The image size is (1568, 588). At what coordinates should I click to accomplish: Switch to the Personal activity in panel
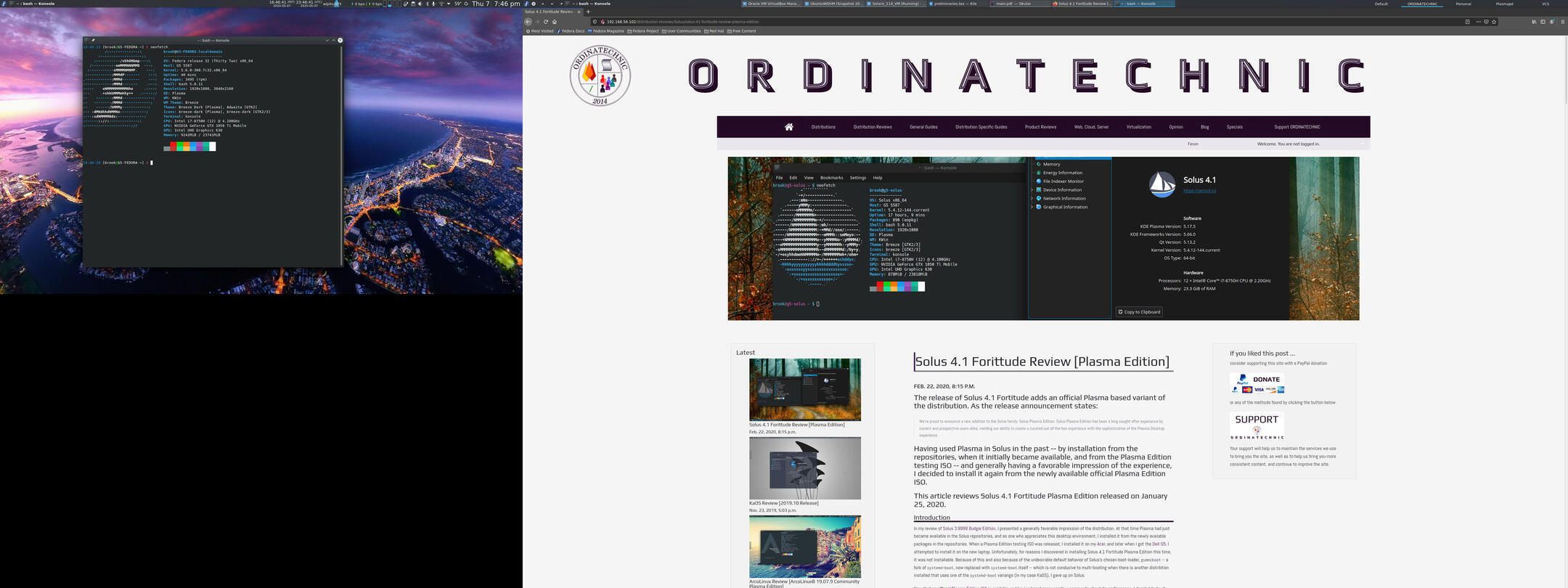pyautogui.click(x=1463, y=4)
